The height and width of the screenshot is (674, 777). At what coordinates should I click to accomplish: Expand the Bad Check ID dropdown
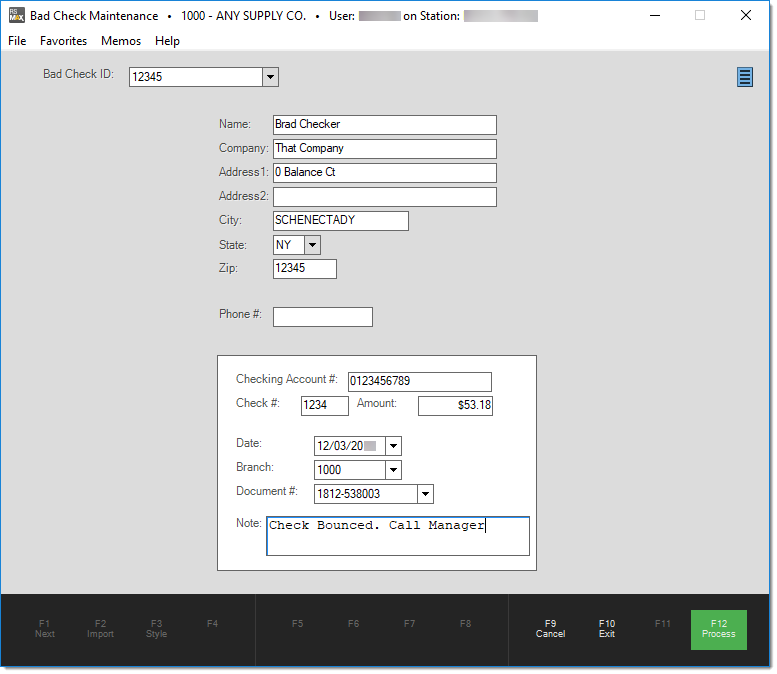click(271, 77)
